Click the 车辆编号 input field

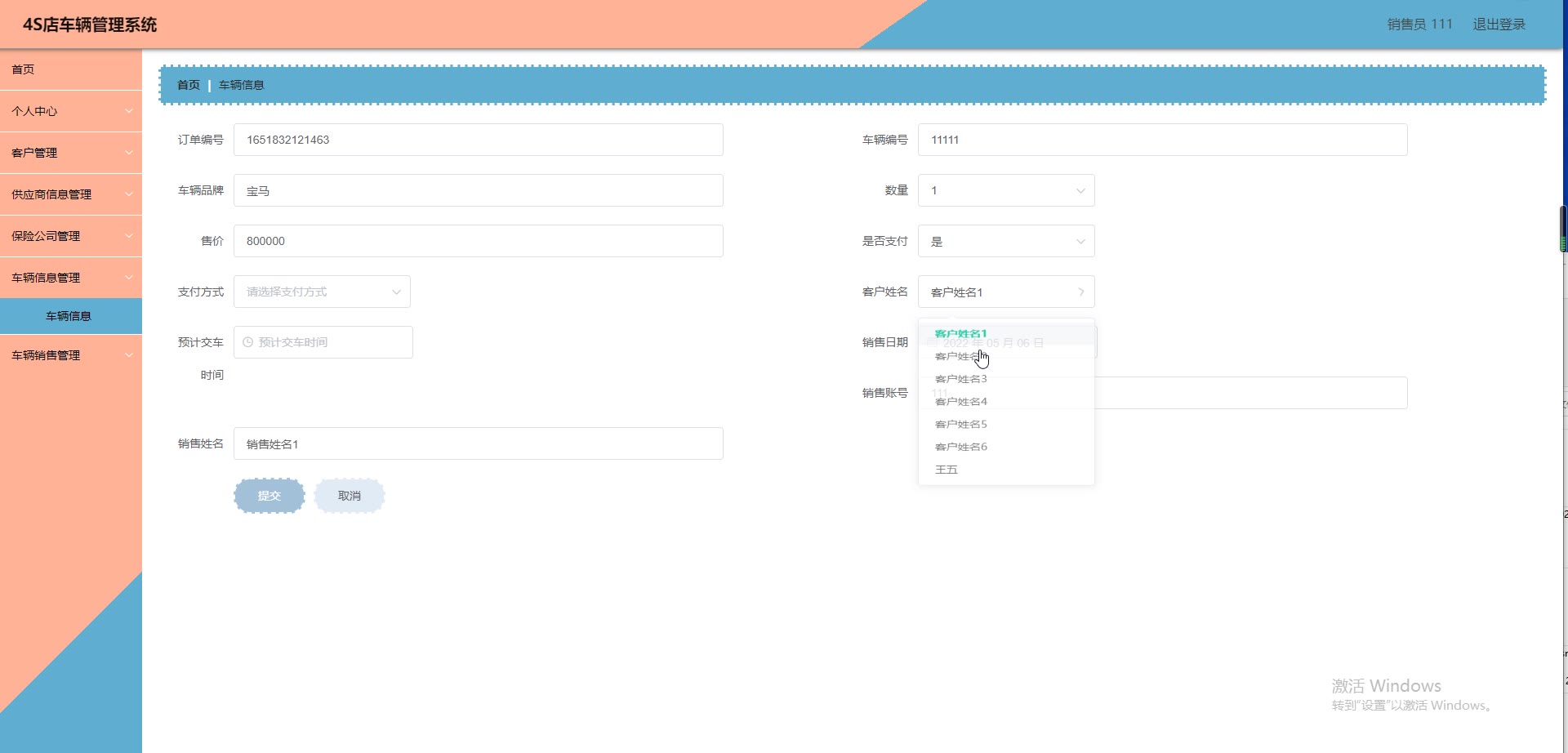click(x=1163, y=140)
